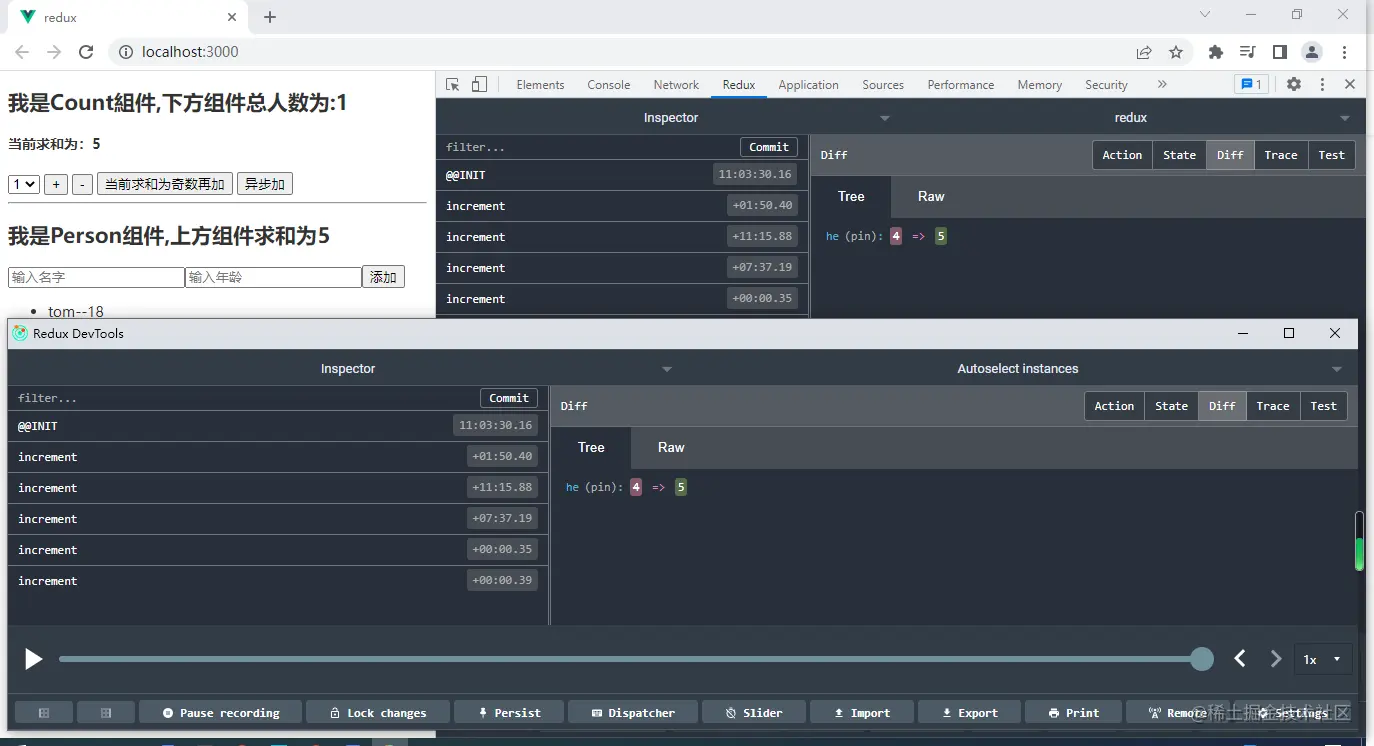Select the @@INIT action in Redux DevTools window
1374x746 pixels.
[278, 426]
